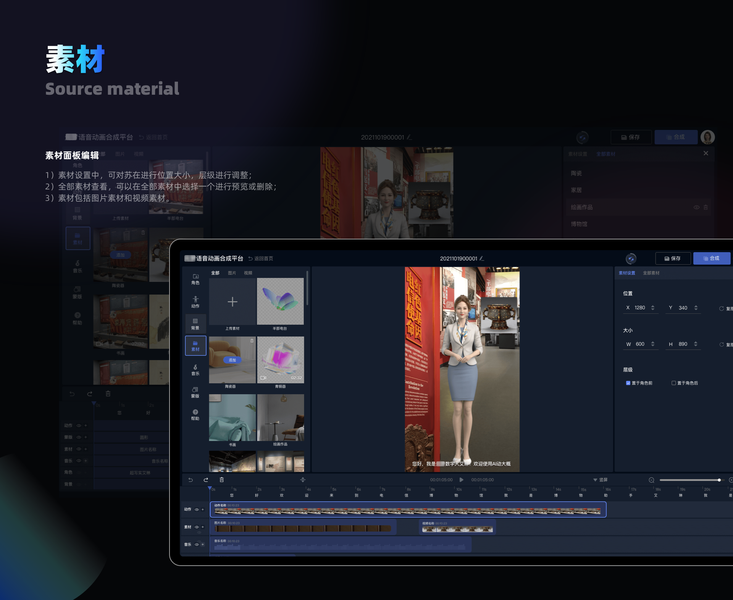This screenshot has width=733, height=600.
Task: Click the 返回首页 return-home link
Action: 260,259
